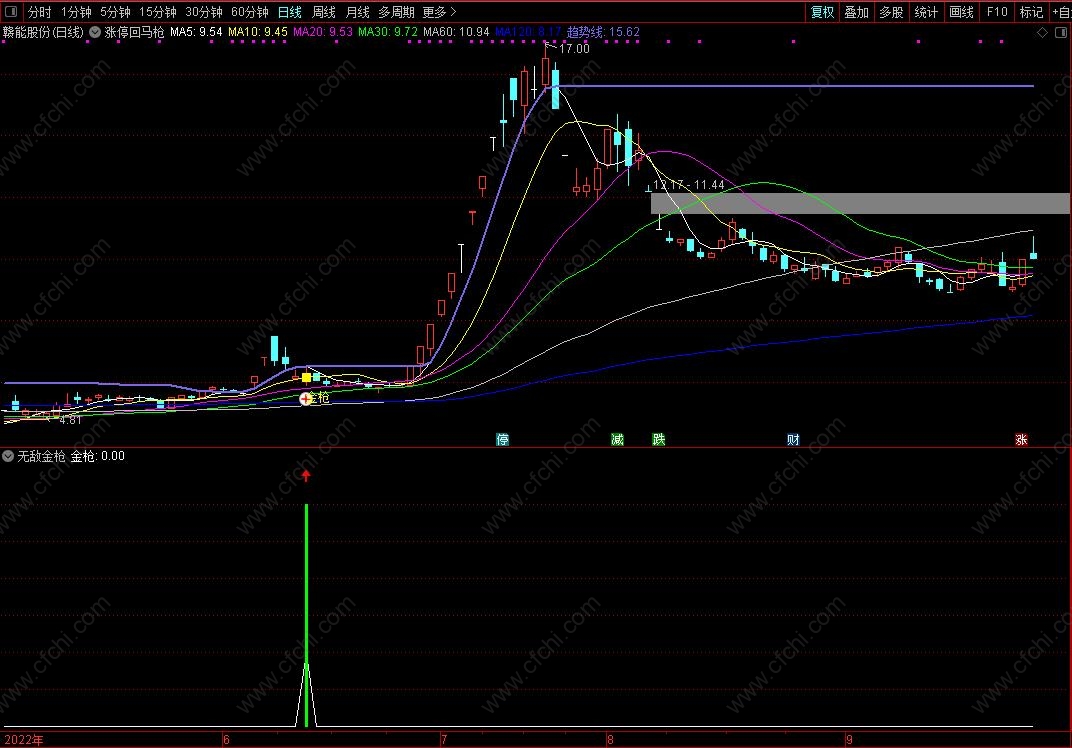Click the diamond icon in chart corner
The image size is (1072, 748).
pyautogui.click(x=1042, y=32)
